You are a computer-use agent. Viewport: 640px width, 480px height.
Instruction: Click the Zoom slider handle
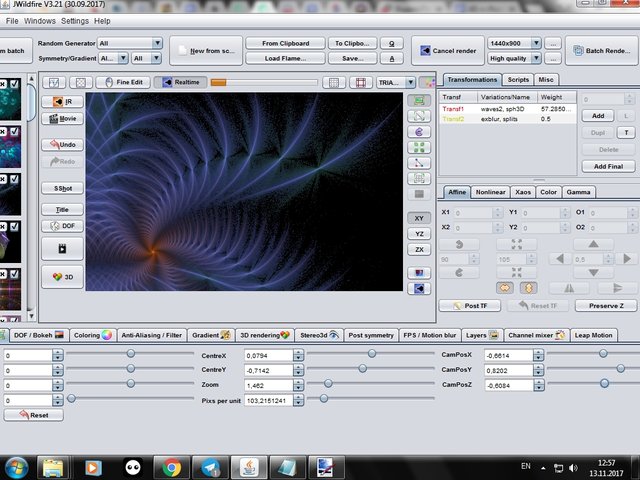click(328, 384)
